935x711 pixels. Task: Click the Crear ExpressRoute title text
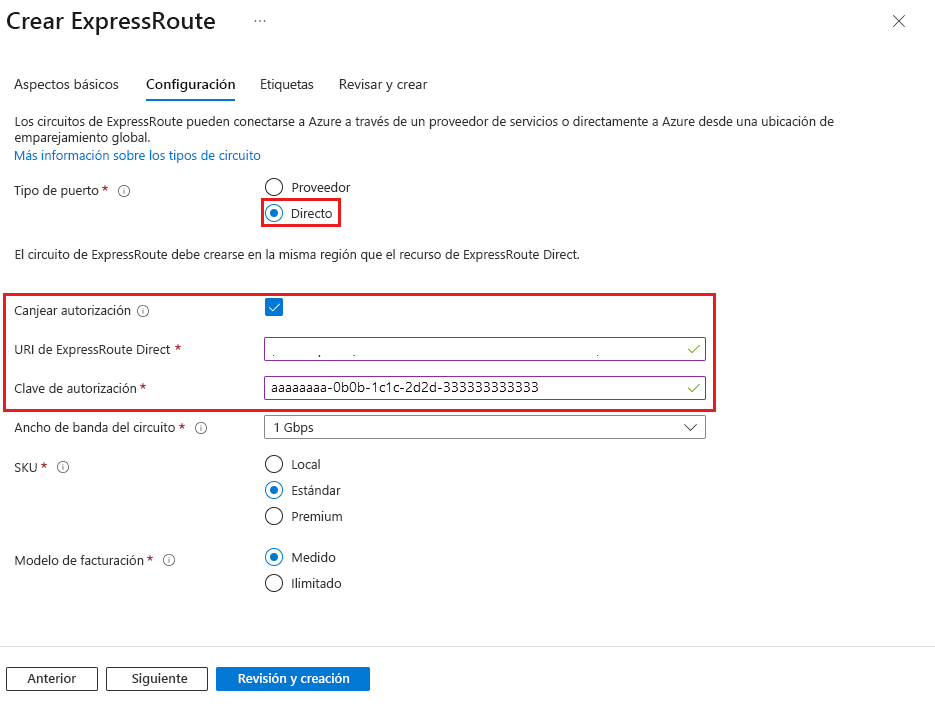[x=111, y=21]
